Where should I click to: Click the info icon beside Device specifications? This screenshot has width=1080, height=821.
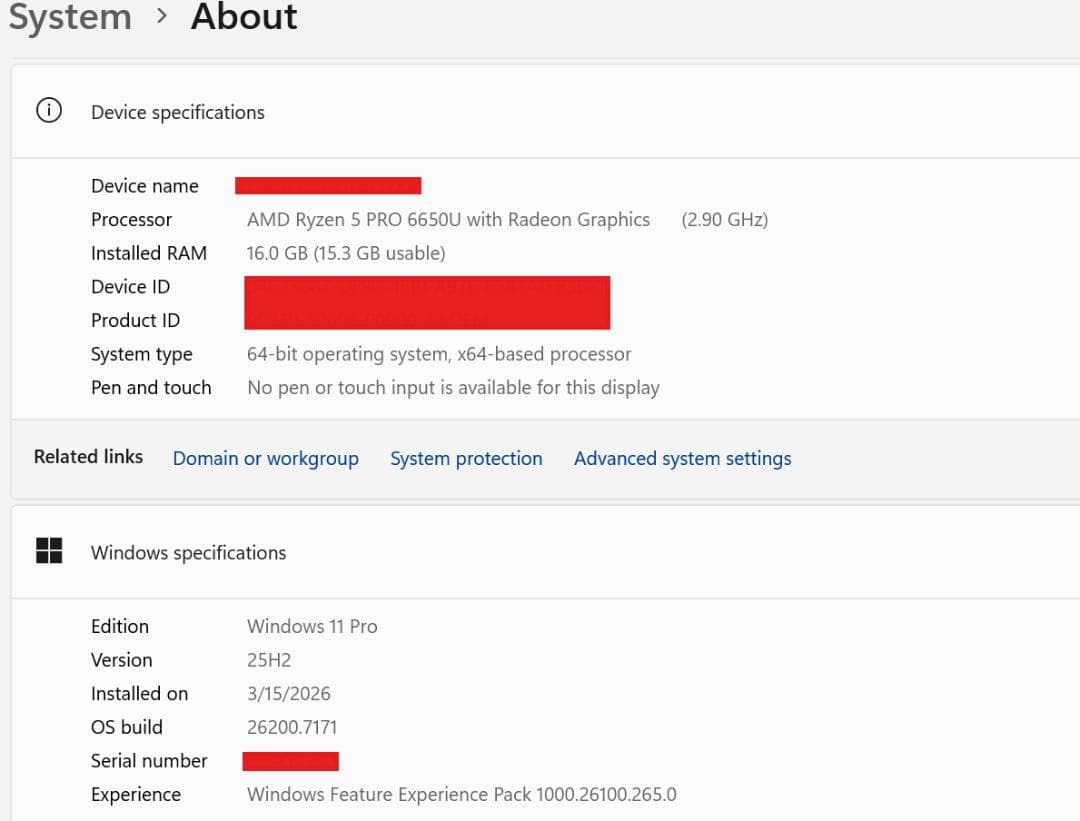click(49, 110)
